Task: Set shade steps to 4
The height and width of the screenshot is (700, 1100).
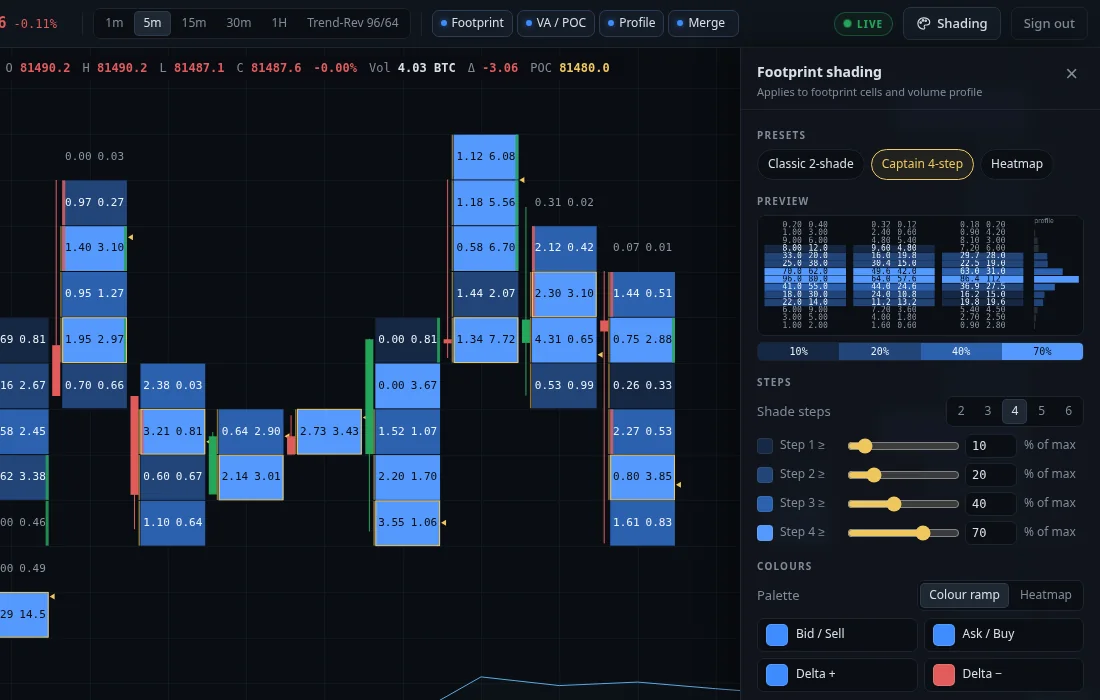Action: click(1014, 411)
